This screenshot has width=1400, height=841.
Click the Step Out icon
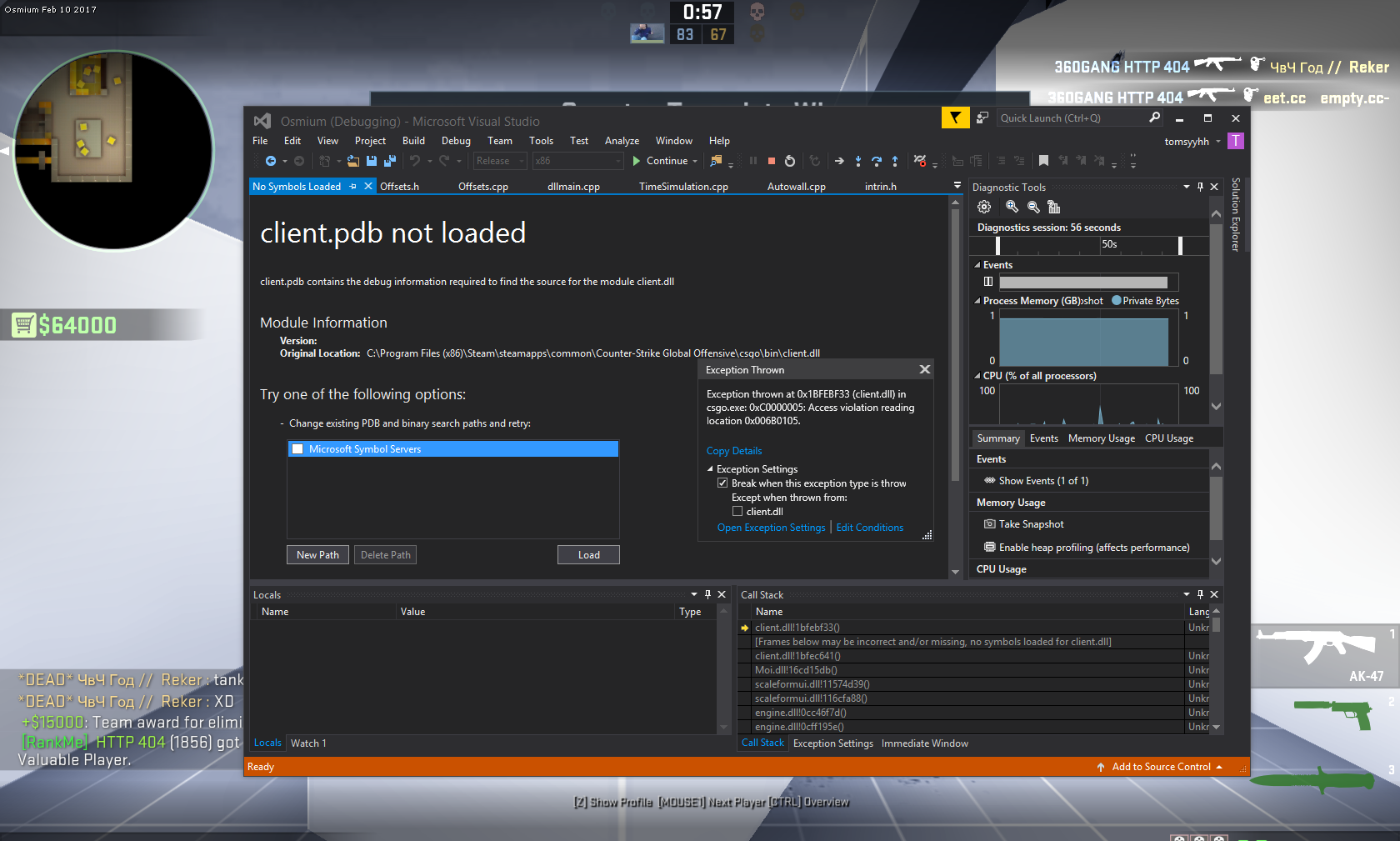pos(895,161)
